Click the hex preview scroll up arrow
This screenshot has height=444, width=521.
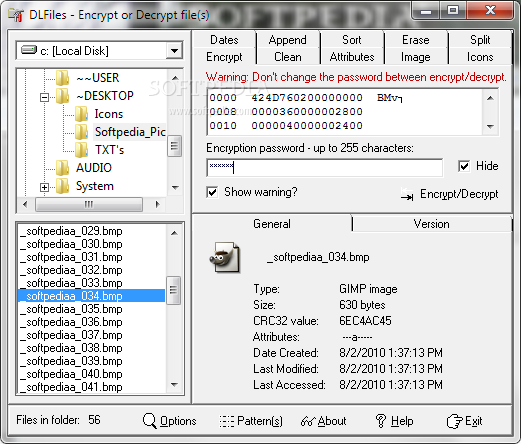pyautogui.click(x=490, y=98)
